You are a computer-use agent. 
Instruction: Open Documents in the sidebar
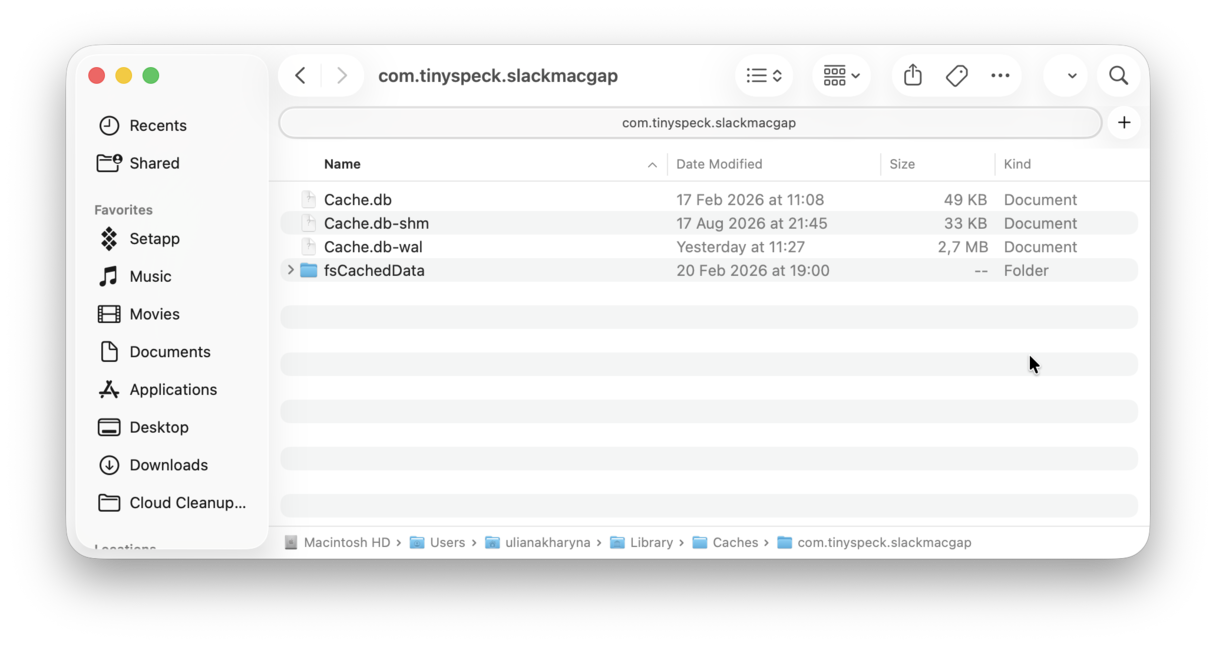172,352
